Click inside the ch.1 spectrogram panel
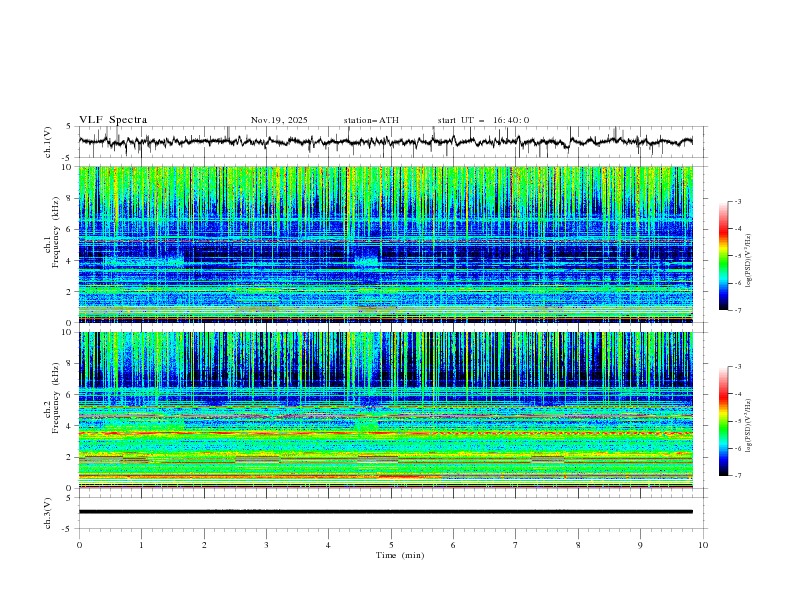The height and width of the screenshot is (612, 792). pos(385,244)
